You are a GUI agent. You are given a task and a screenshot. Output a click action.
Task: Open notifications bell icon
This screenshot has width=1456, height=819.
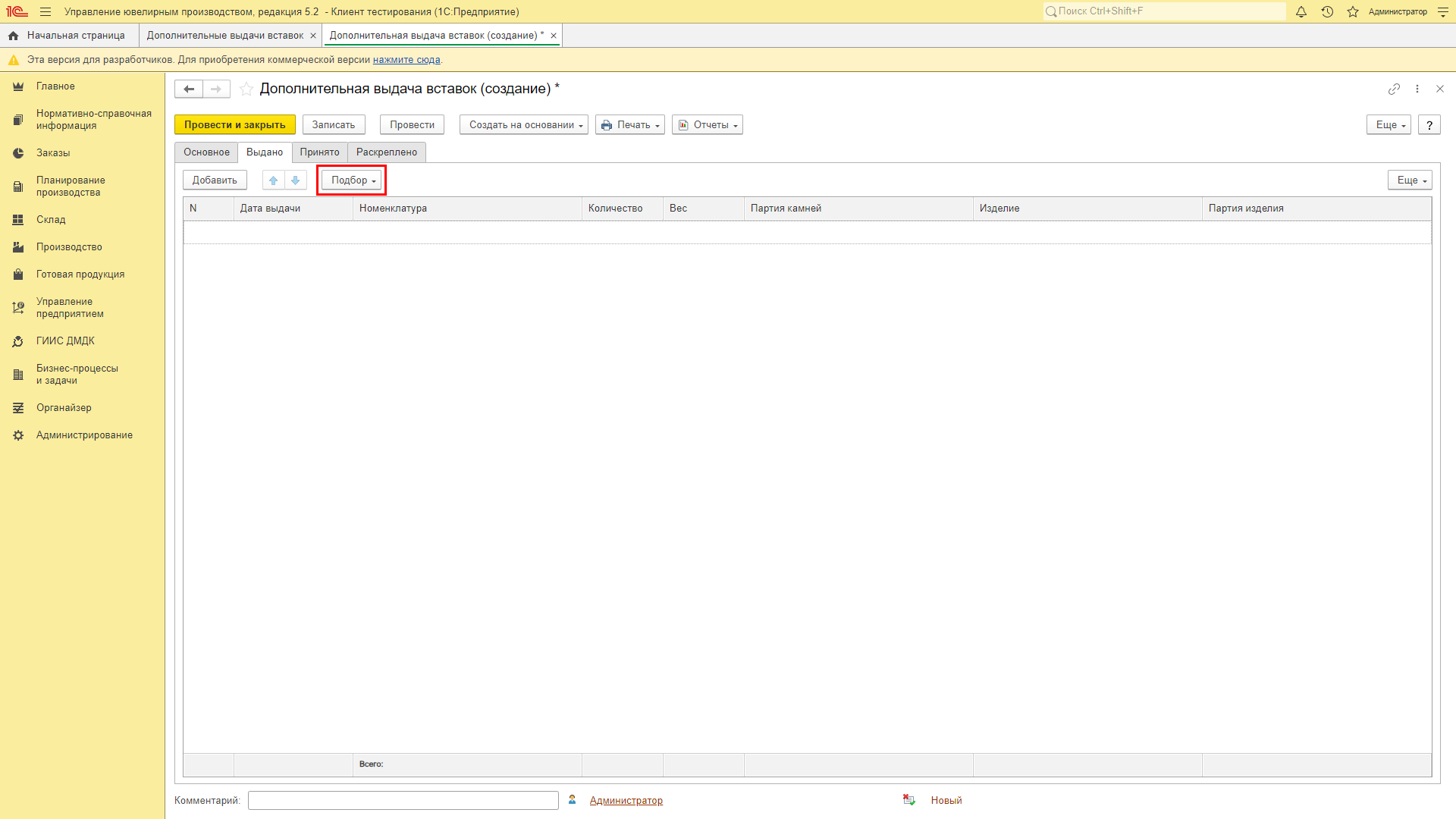tap(1301, 11)
